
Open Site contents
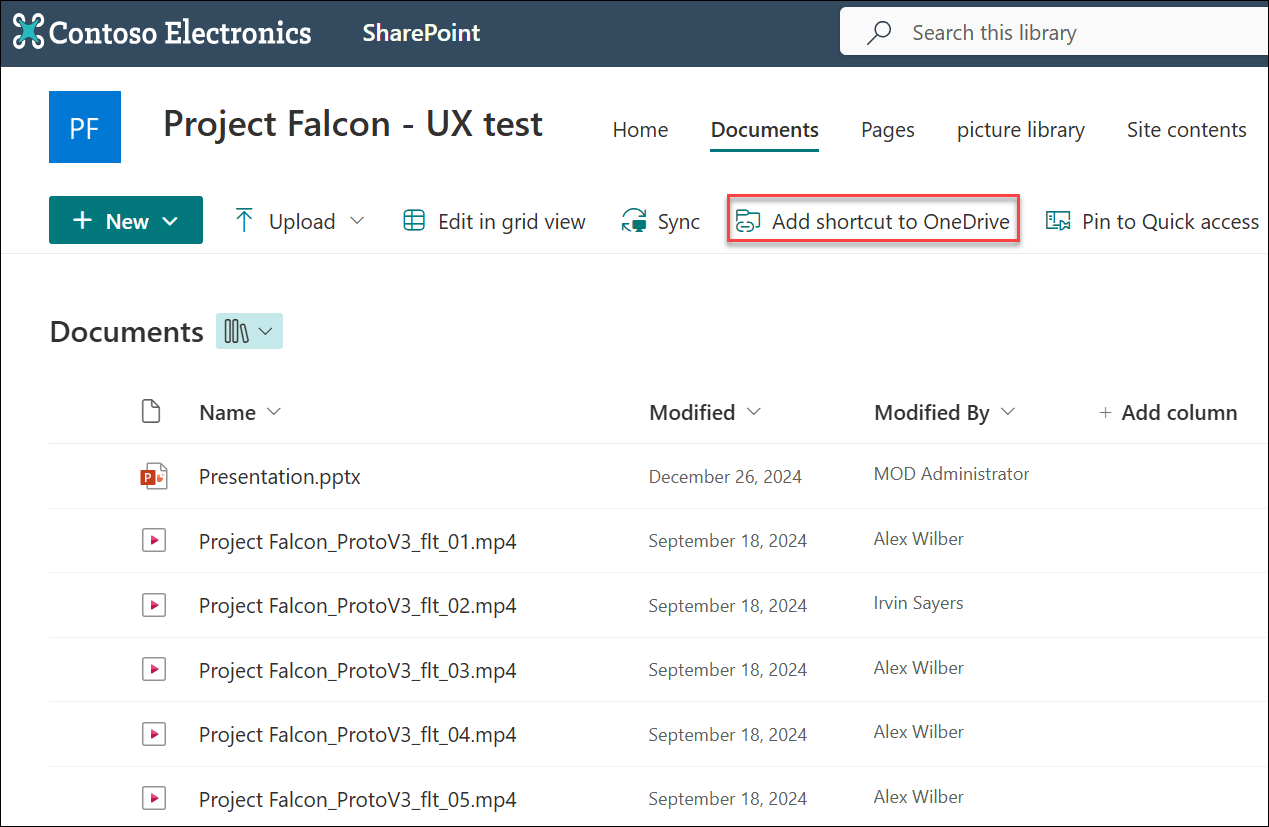[1187, 129]
